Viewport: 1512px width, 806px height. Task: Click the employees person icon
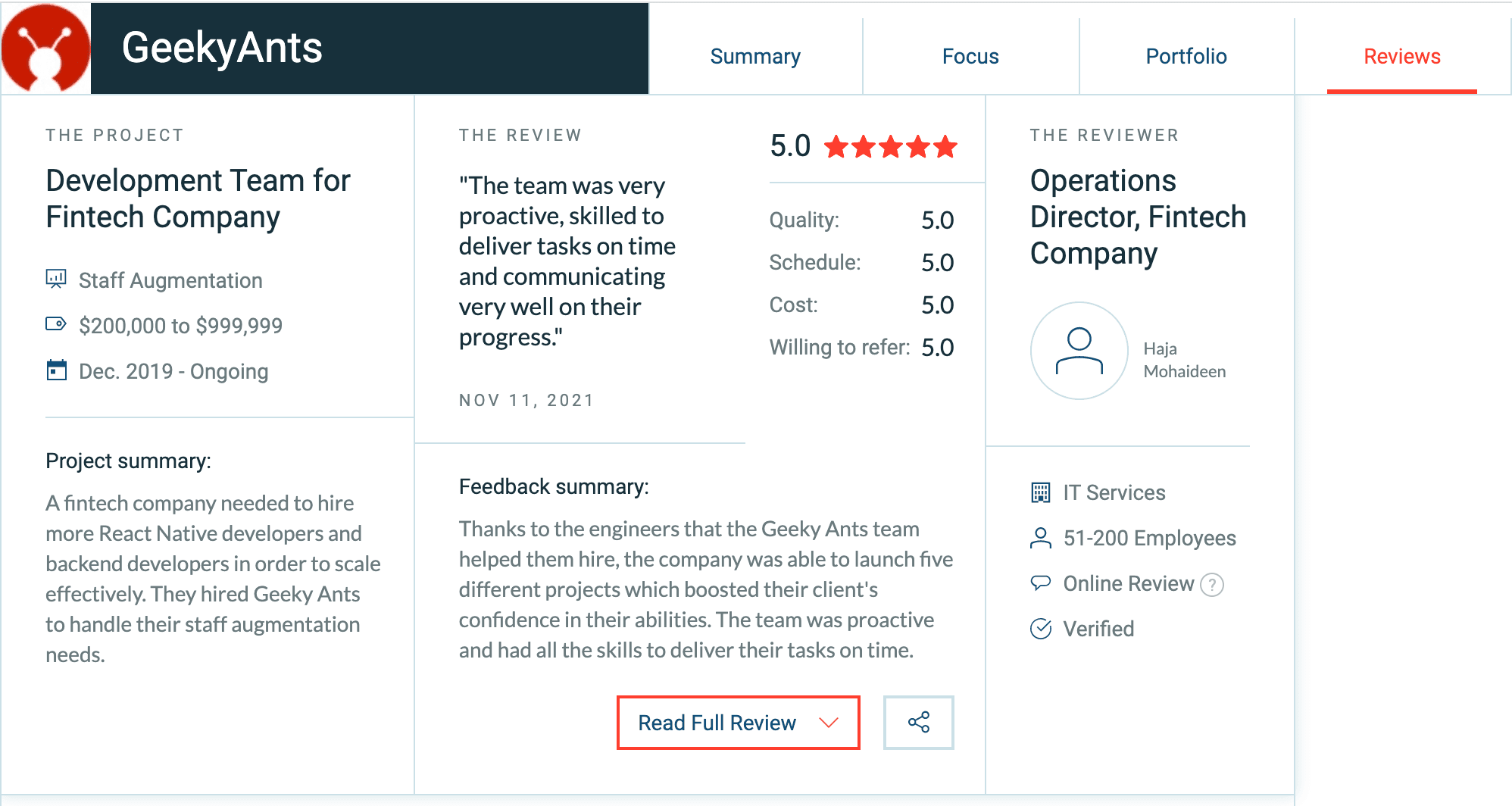[x=1041, y=538]
